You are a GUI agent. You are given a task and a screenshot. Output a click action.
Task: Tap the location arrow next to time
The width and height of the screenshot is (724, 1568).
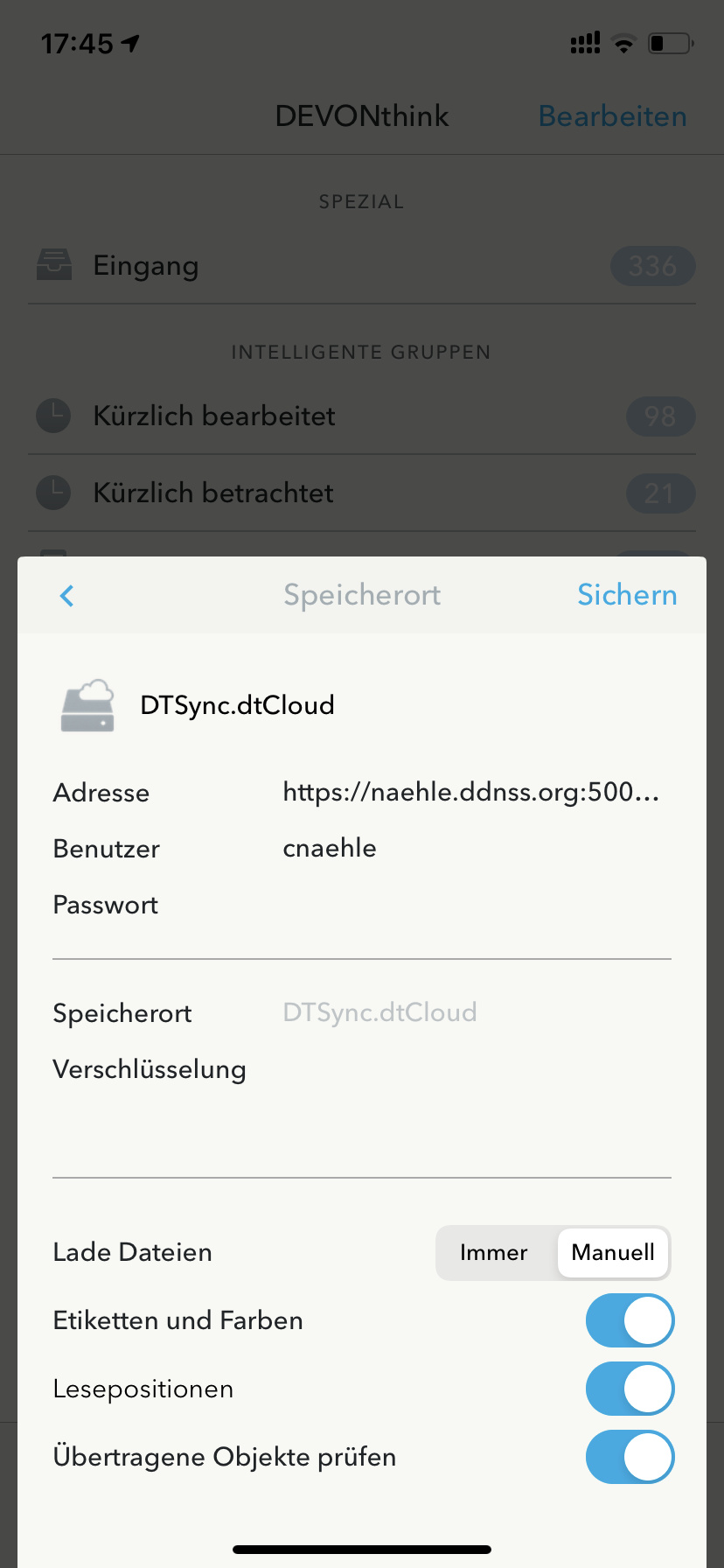click(130, 43)
